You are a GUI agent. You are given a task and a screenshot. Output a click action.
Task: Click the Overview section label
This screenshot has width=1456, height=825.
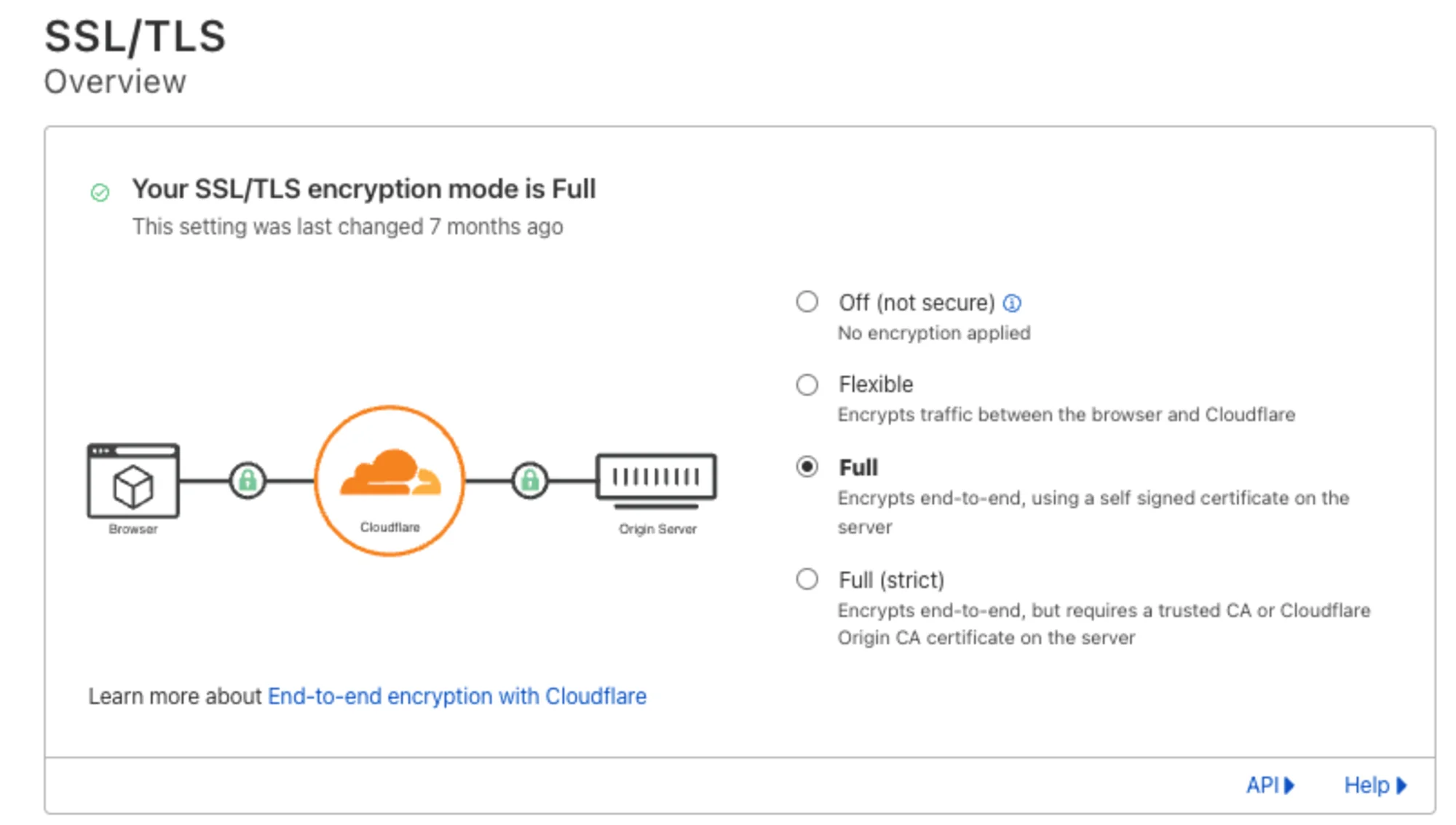tap(114, 82)
